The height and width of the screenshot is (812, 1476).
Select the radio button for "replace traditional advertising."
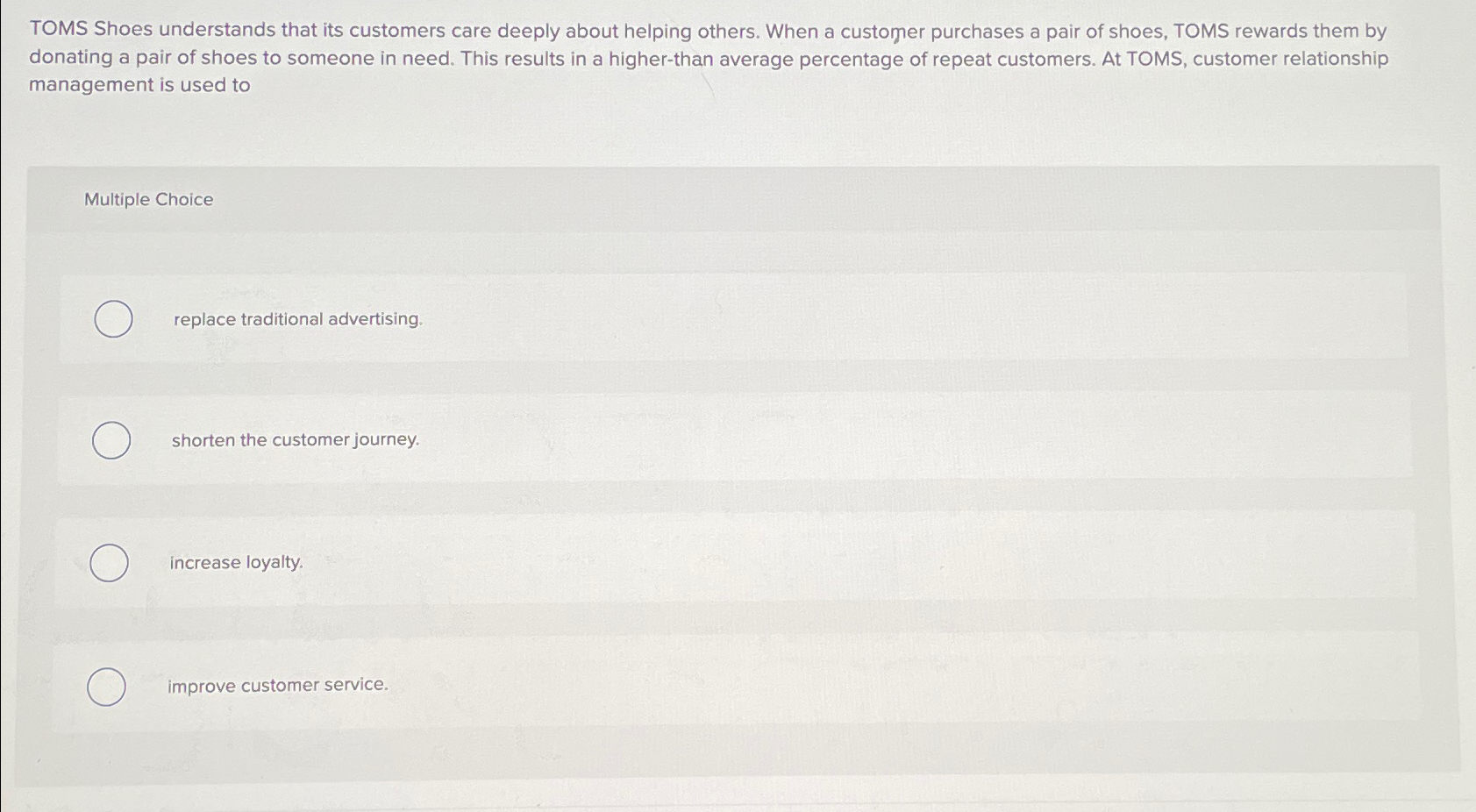[x=113, y=318]
